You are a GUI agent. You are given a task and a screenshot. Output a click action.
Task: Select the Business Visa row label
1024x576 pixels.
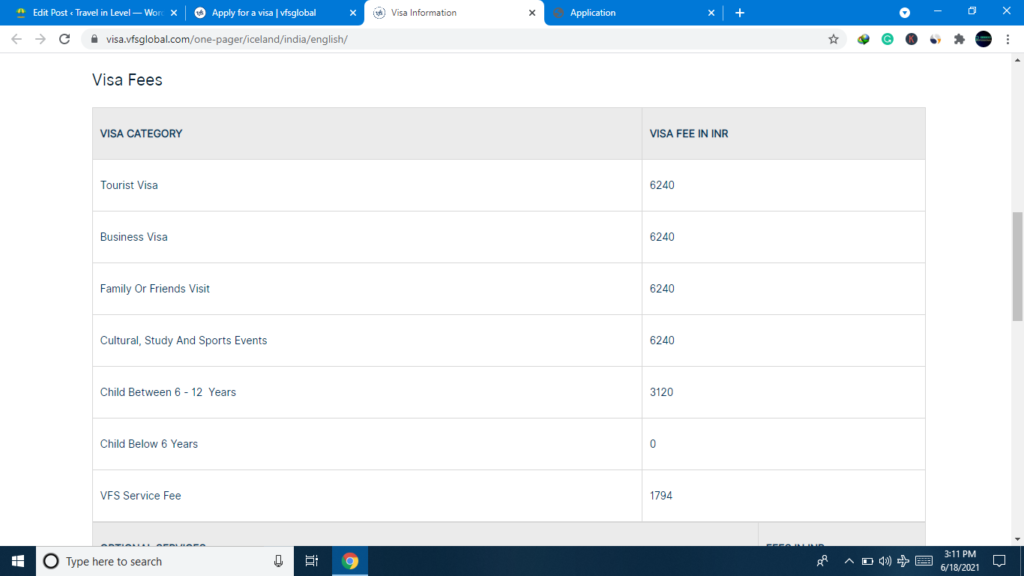pos(134,237)
